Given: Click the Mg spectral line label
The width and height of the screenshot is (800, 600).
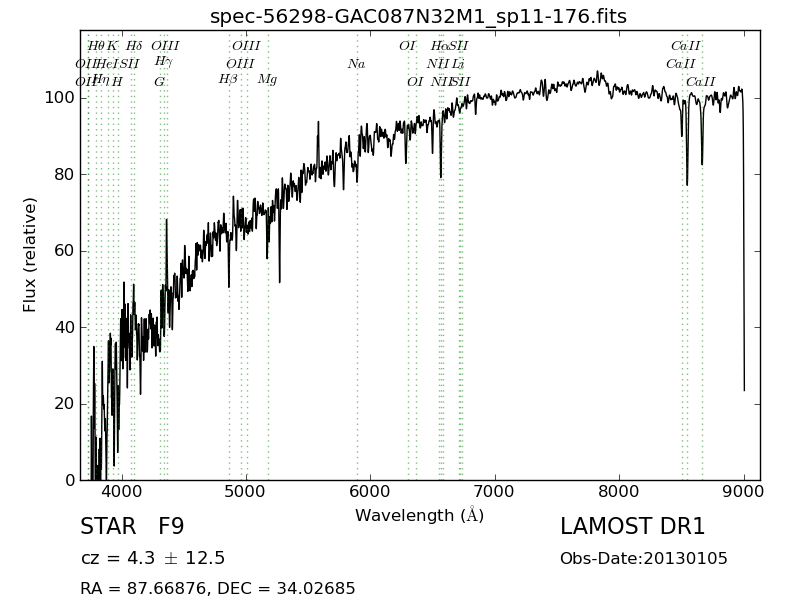Looking at the screenshot, I should pos(267,80).
